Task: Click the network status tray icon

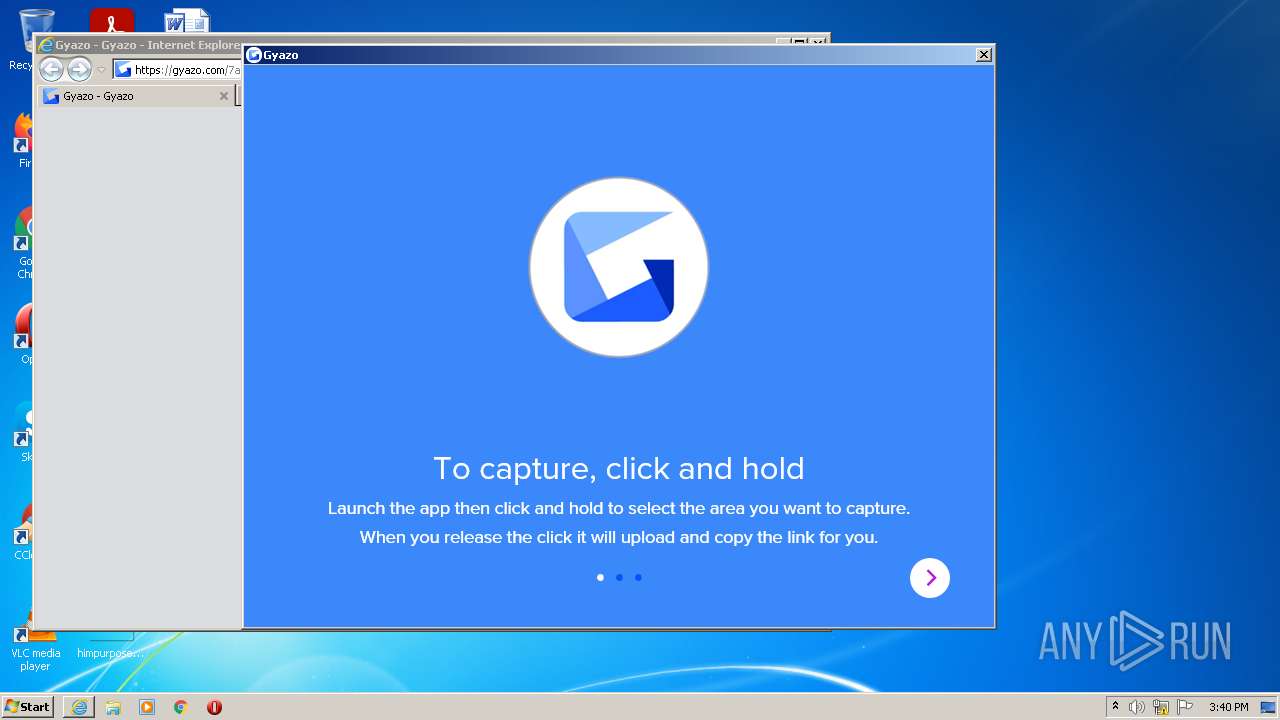Action: click(1161, 707)
